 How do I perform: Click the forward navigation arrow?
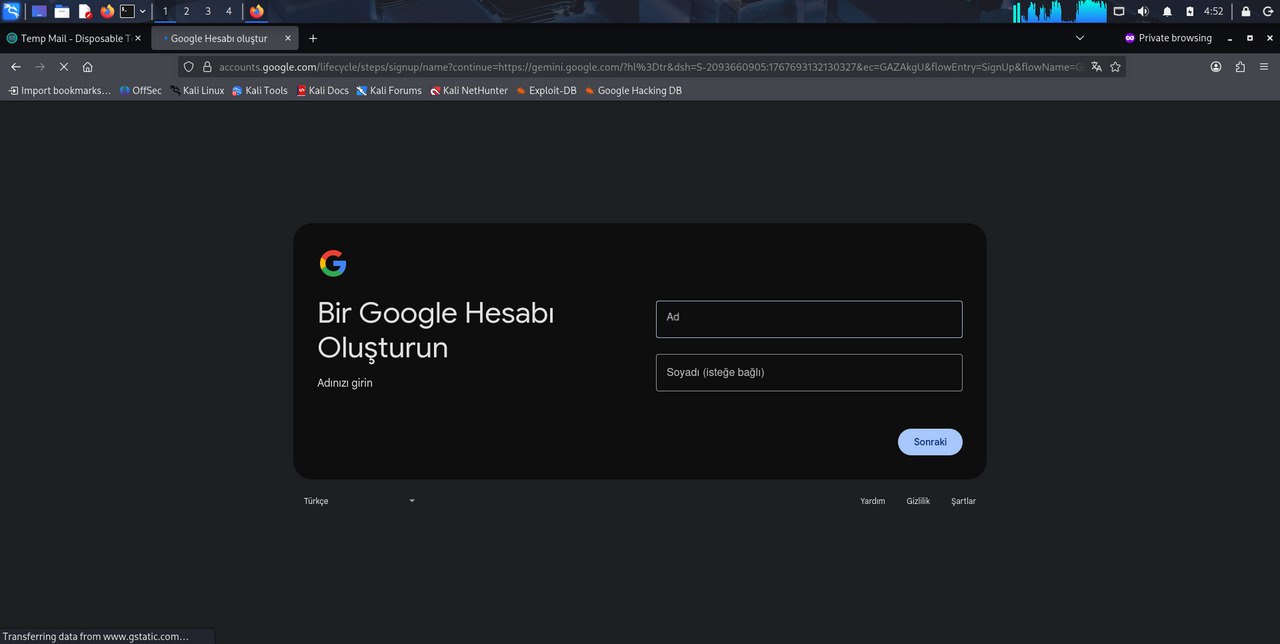[40, 67]
